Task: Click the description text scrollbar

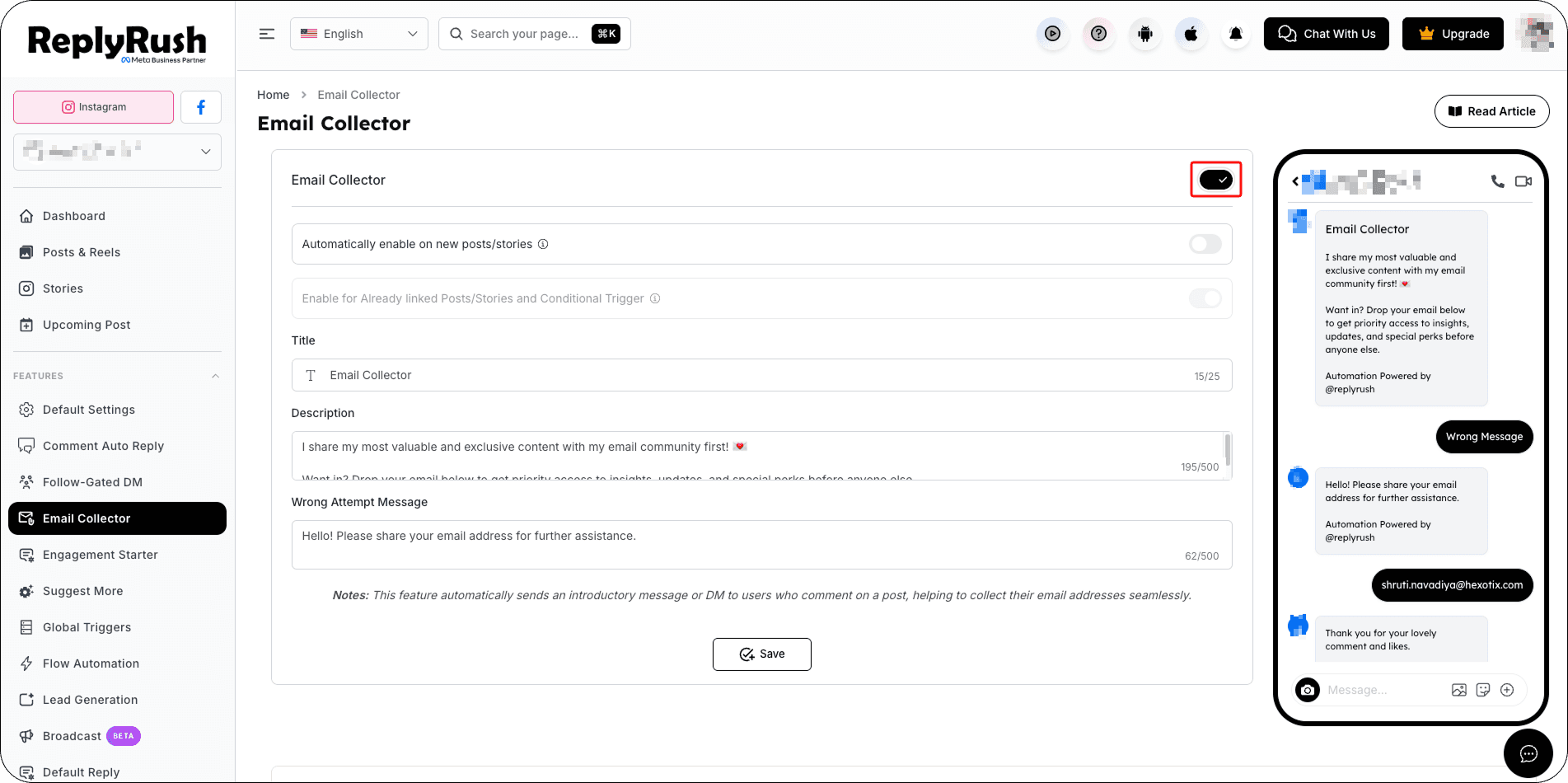Action: click(1227, 450)
